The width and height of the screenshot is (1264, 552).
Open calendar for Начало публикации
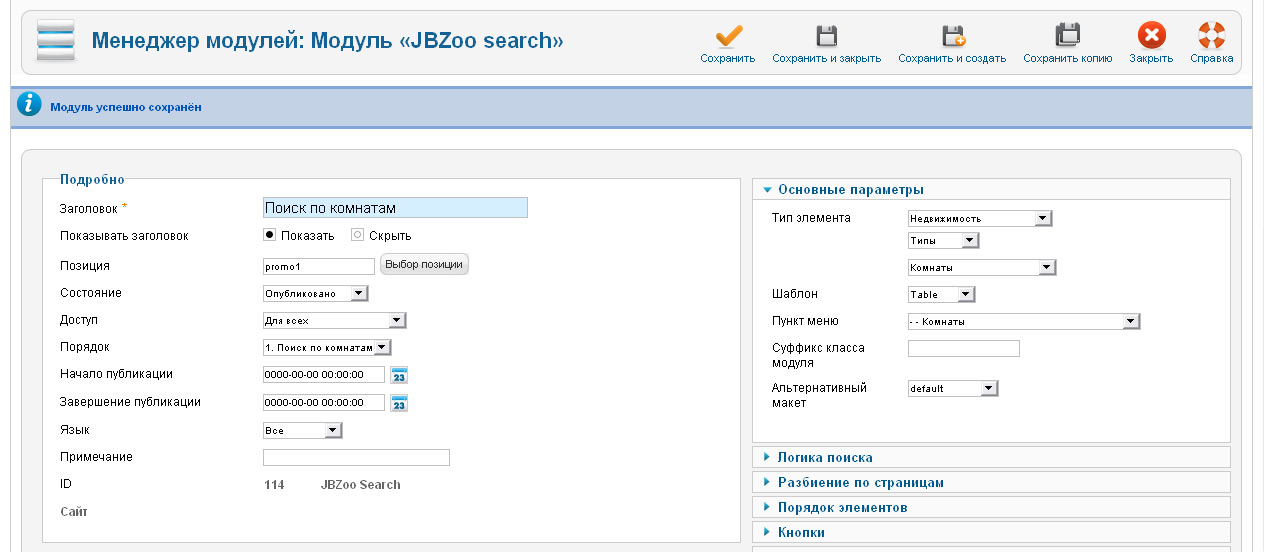[x=399, y=376]
